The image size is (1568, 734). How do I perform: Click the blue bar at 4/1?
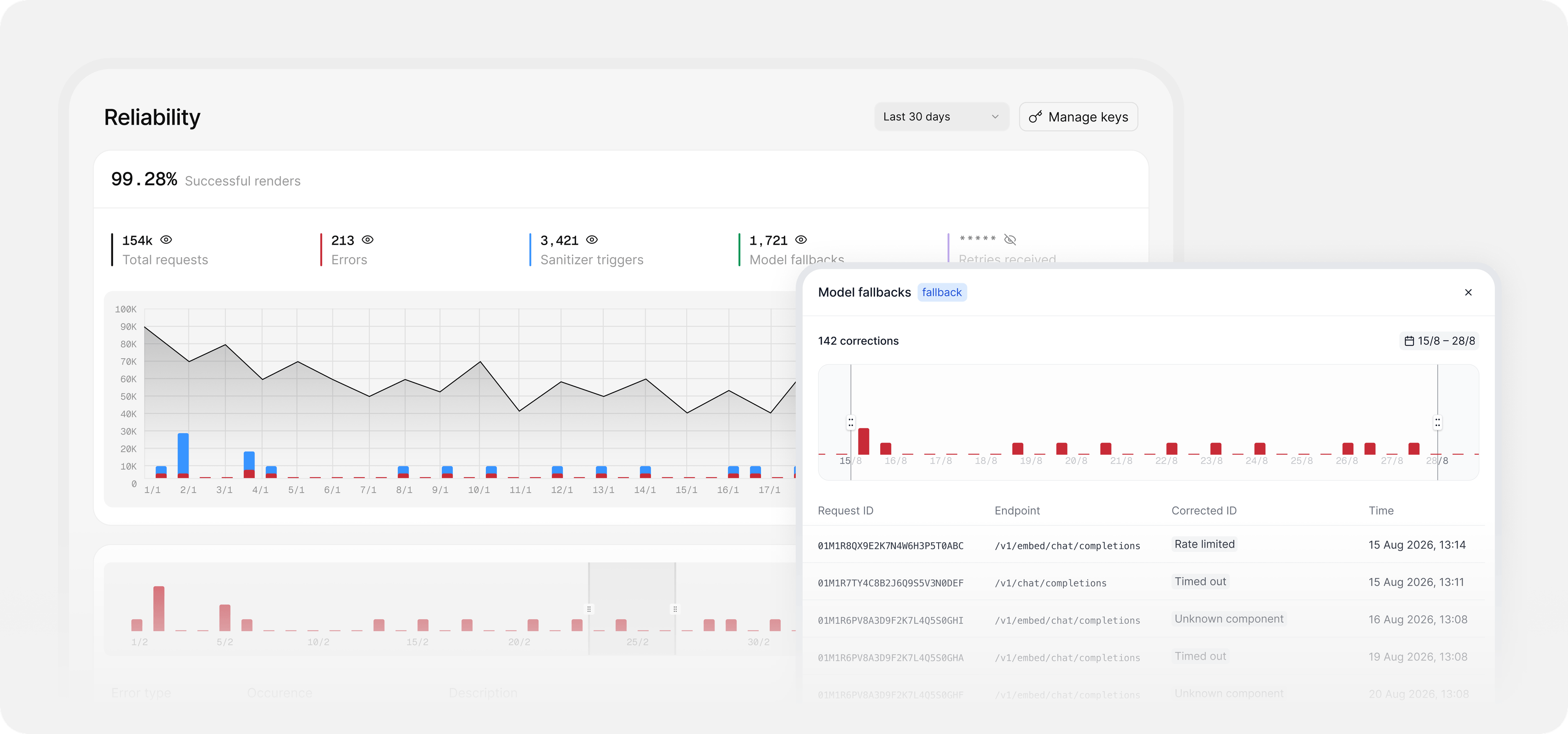pos(249,460)
